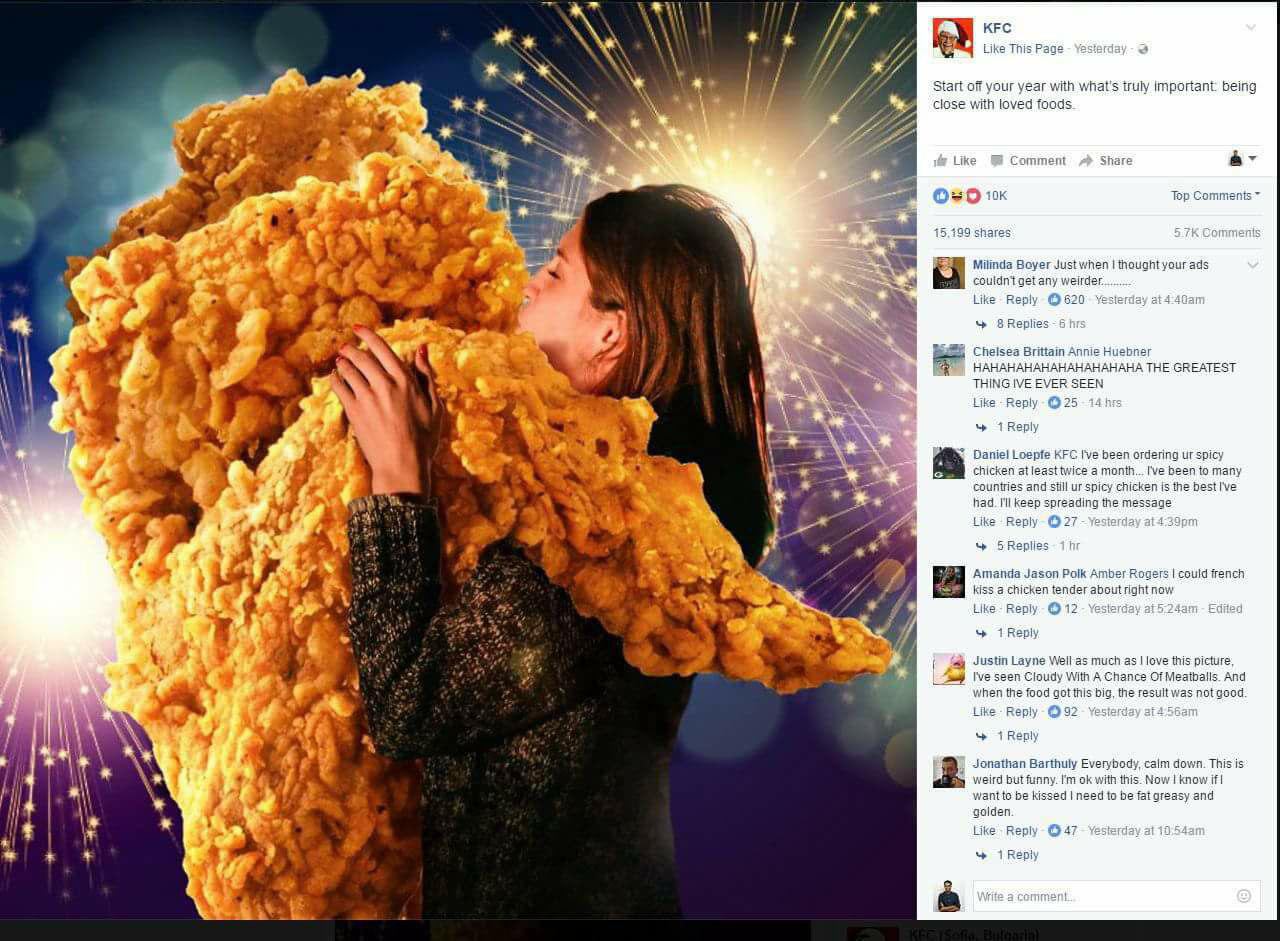1280x941 pixels.
Task: Click Reply on Justin Layne's comment
Action: point(1022,712)
